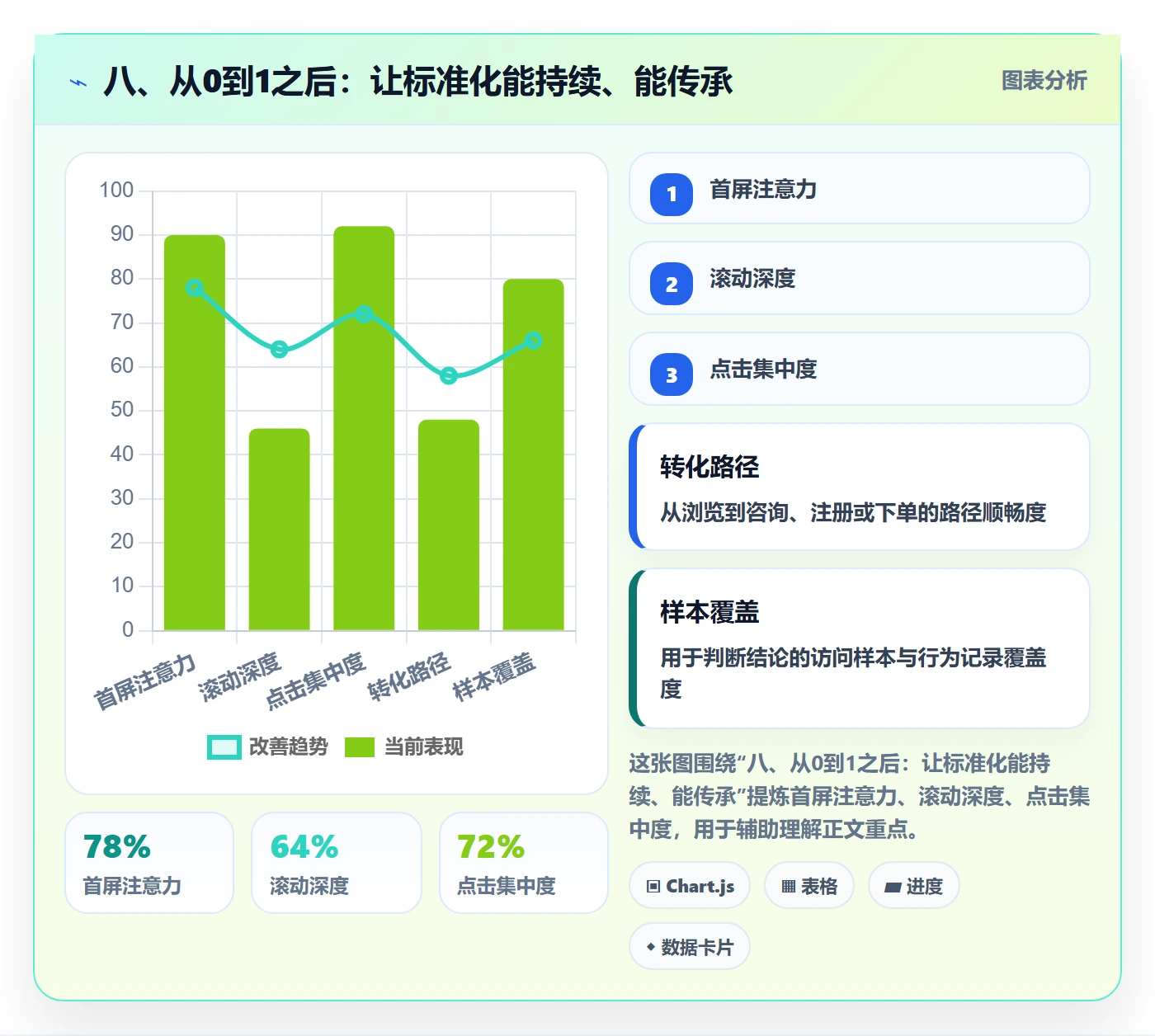Click the 64% 滚动深度 stat card
The image size is (1155, 1036).
pyautogui.click(x=337, y=863)
